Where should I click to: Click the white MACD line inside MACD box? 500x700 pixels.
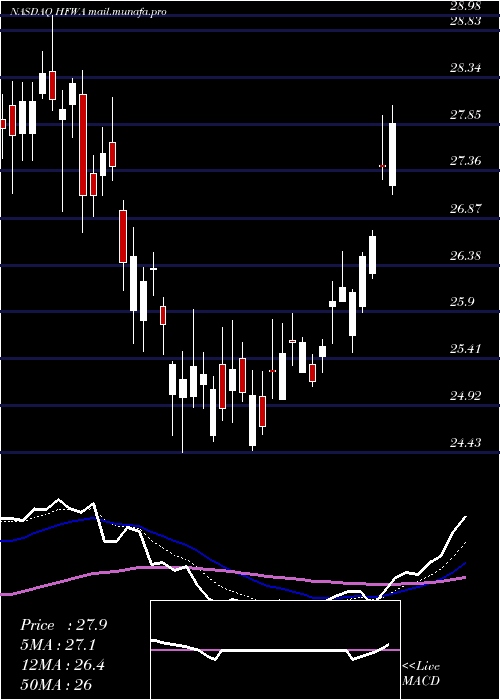coord(270,650)
